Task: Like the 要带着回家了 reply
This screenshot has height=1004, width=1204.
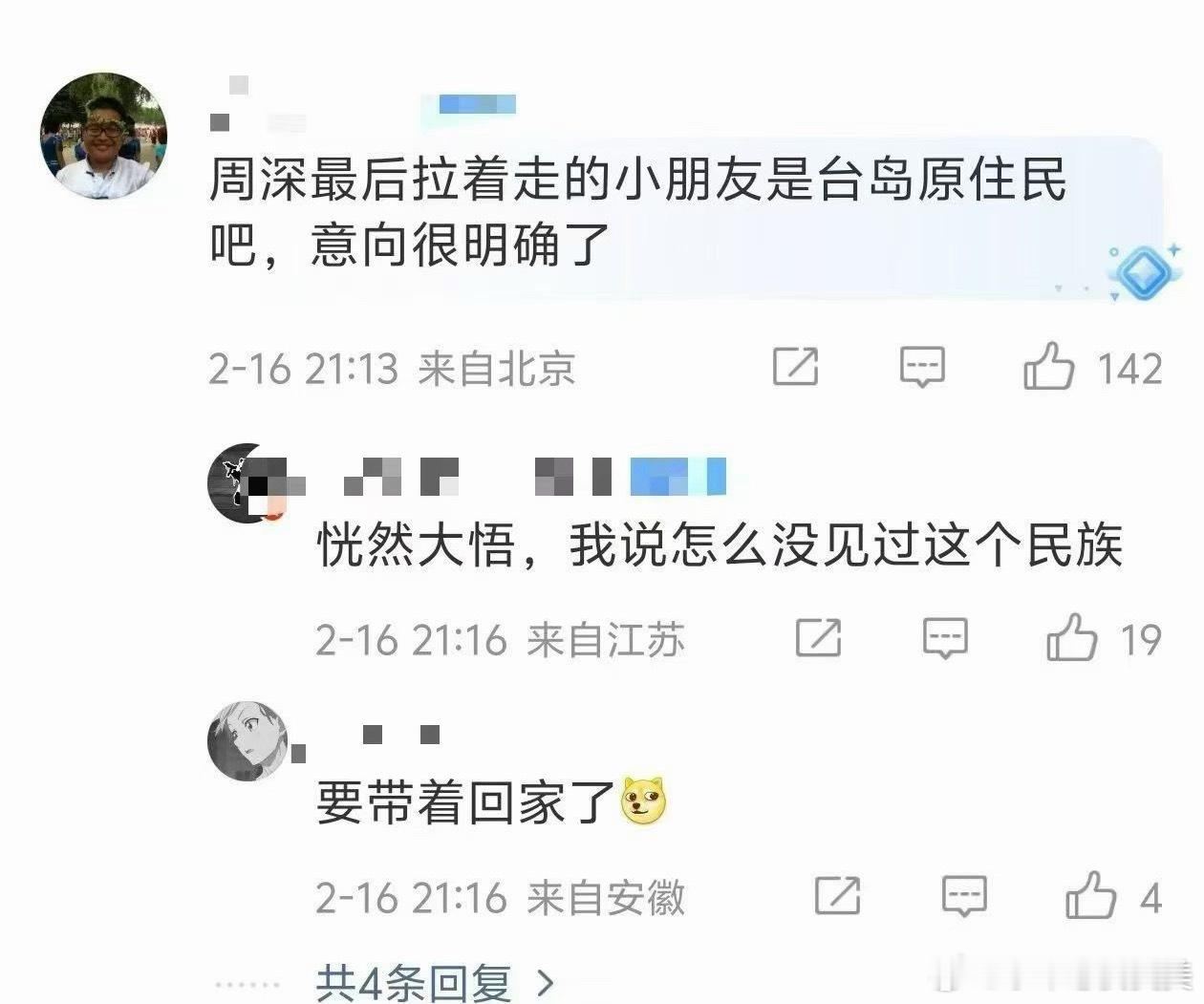Action: (x=1090, y=896)
